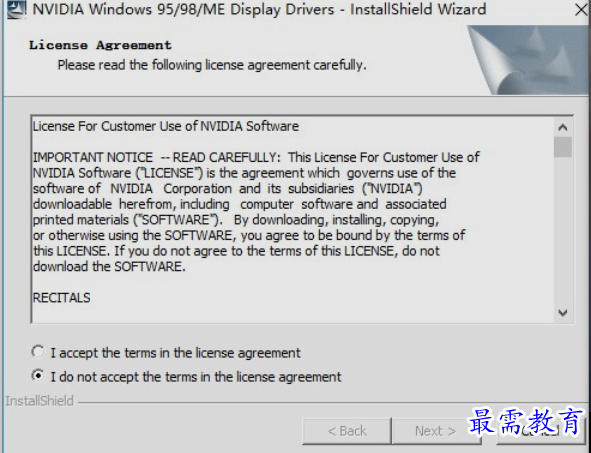Click the "License For Customer Use of NVIDIA Software" line
Viewport: 591px width, 453px height.
click(x=166, y=126)
